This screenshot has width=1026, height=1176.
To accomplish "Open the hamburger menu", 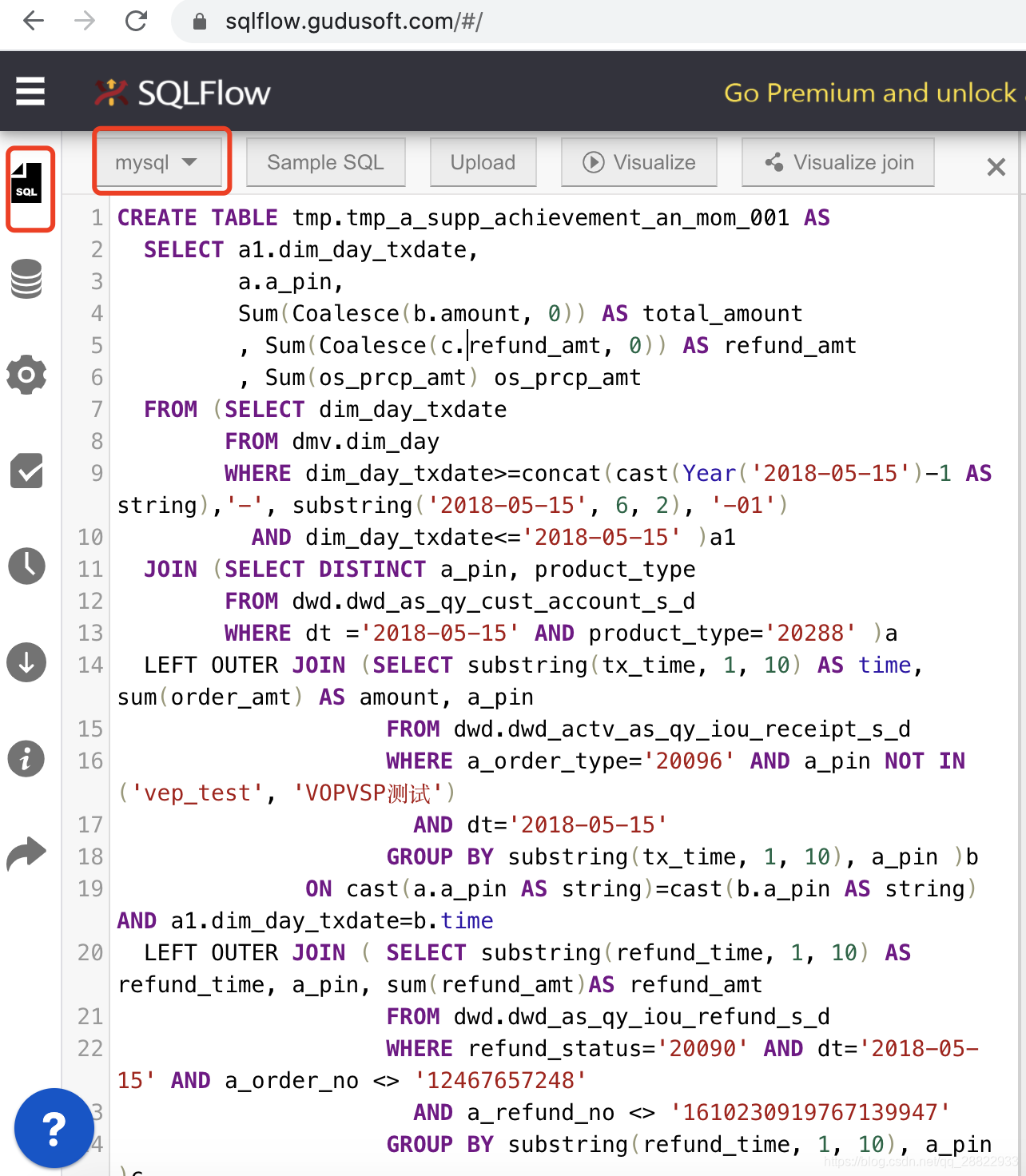I will pos(30,91).
